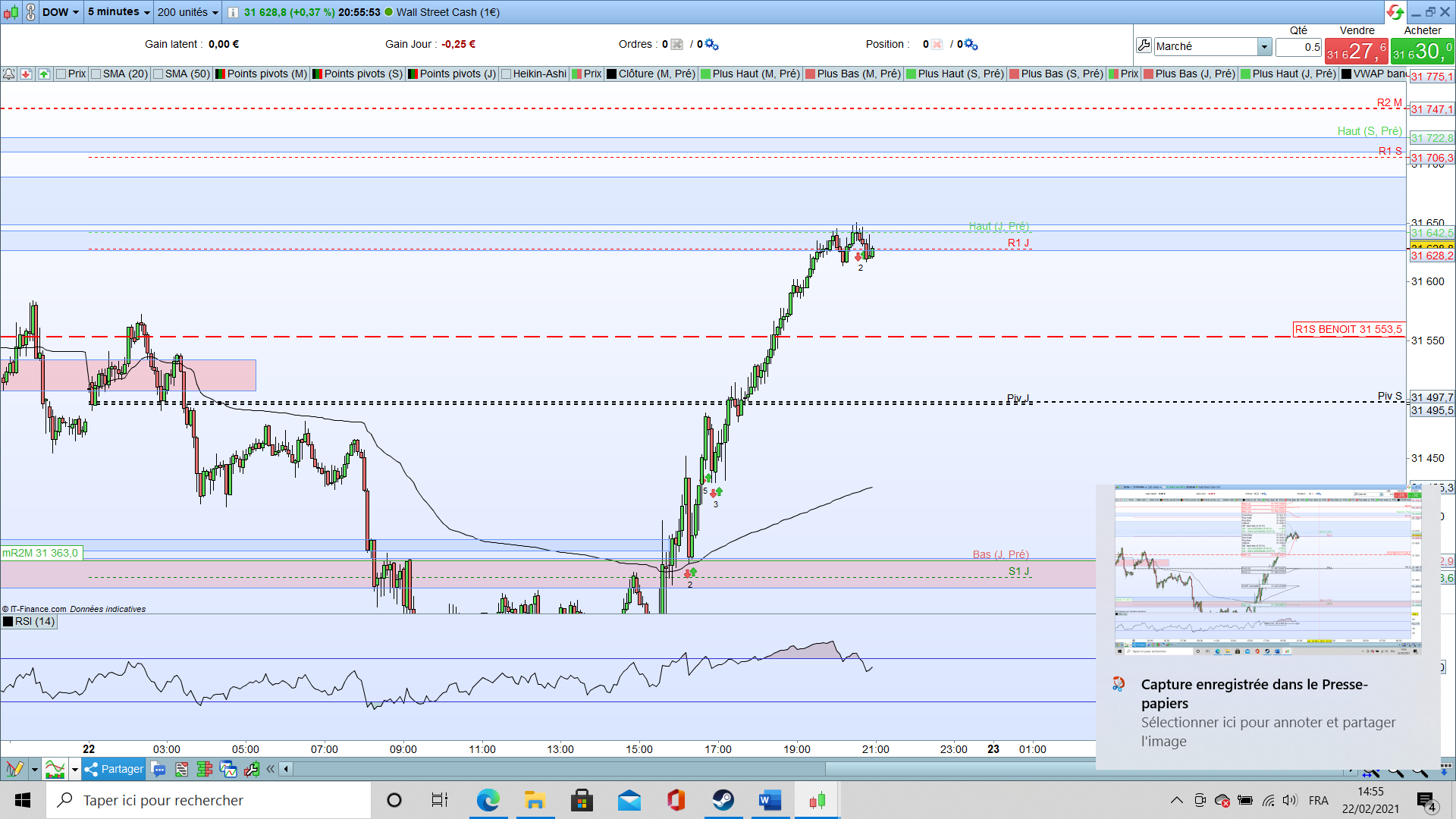Toggle the SMA (20) checkbox

pyautogui.click(x=96, y=74)
